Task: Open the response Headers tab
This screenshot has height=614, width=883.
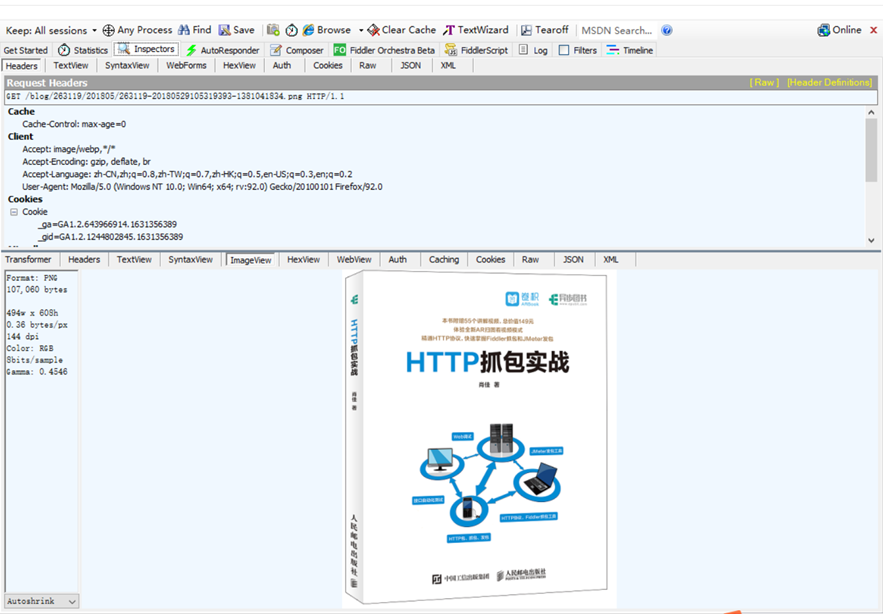Action: [x=84, y=260]
